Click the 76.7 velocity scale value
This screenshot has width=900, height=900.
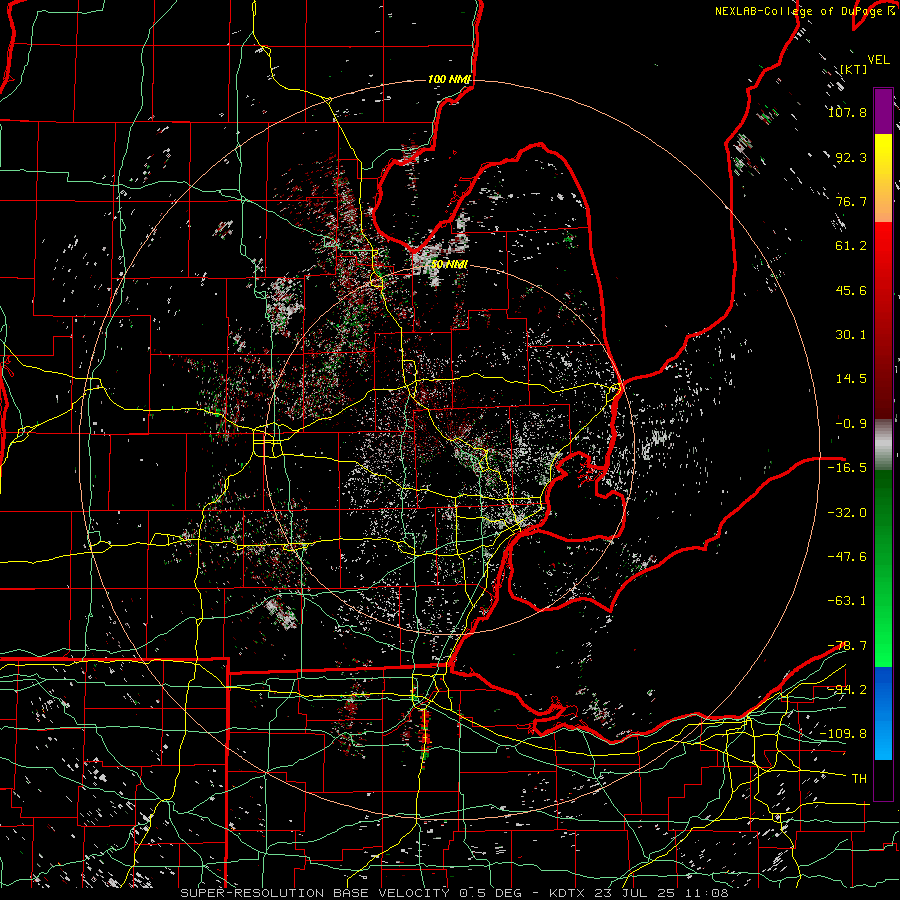(851, 201)
